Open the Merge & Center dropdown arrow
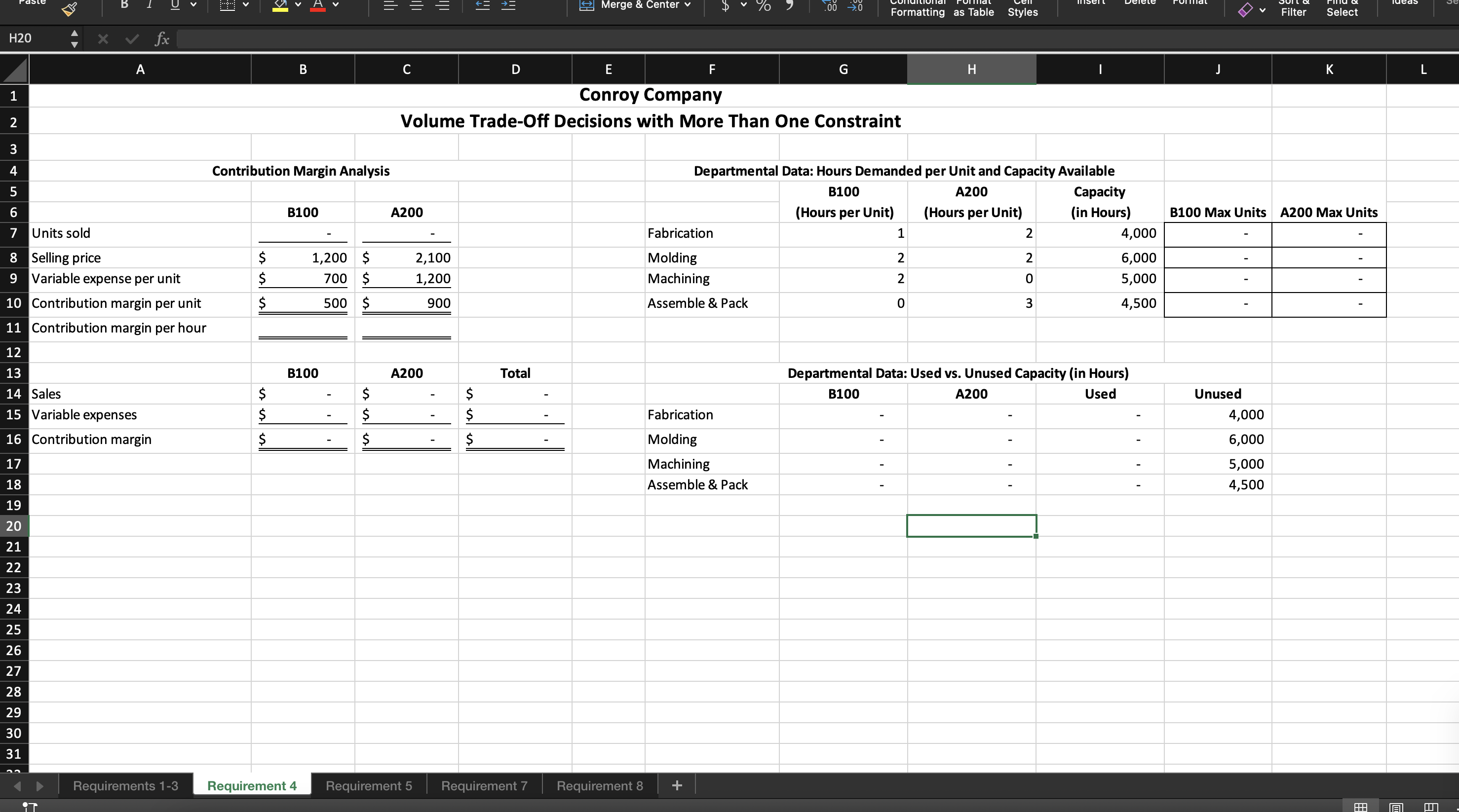This screenshot has width=1459, height=812. click(688, 5)
